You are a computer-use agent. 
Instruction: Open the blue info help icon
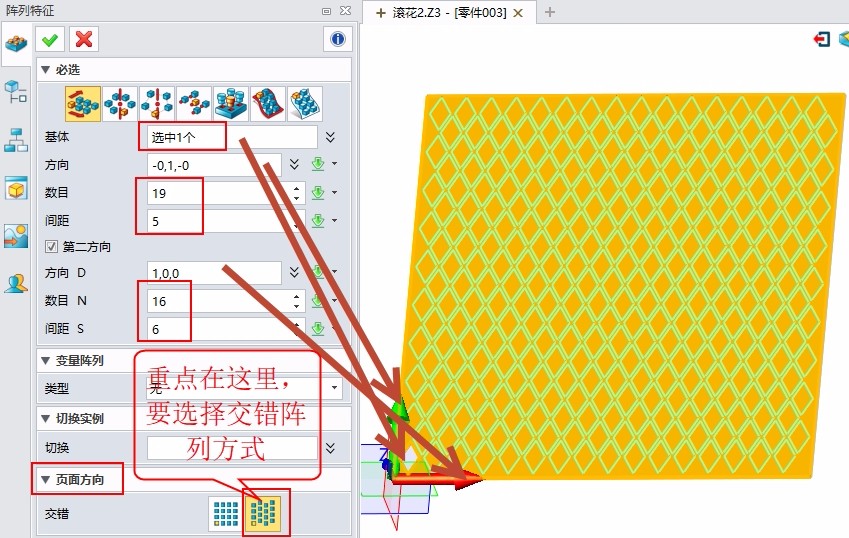pyautogui.click(x=337, y=39)
